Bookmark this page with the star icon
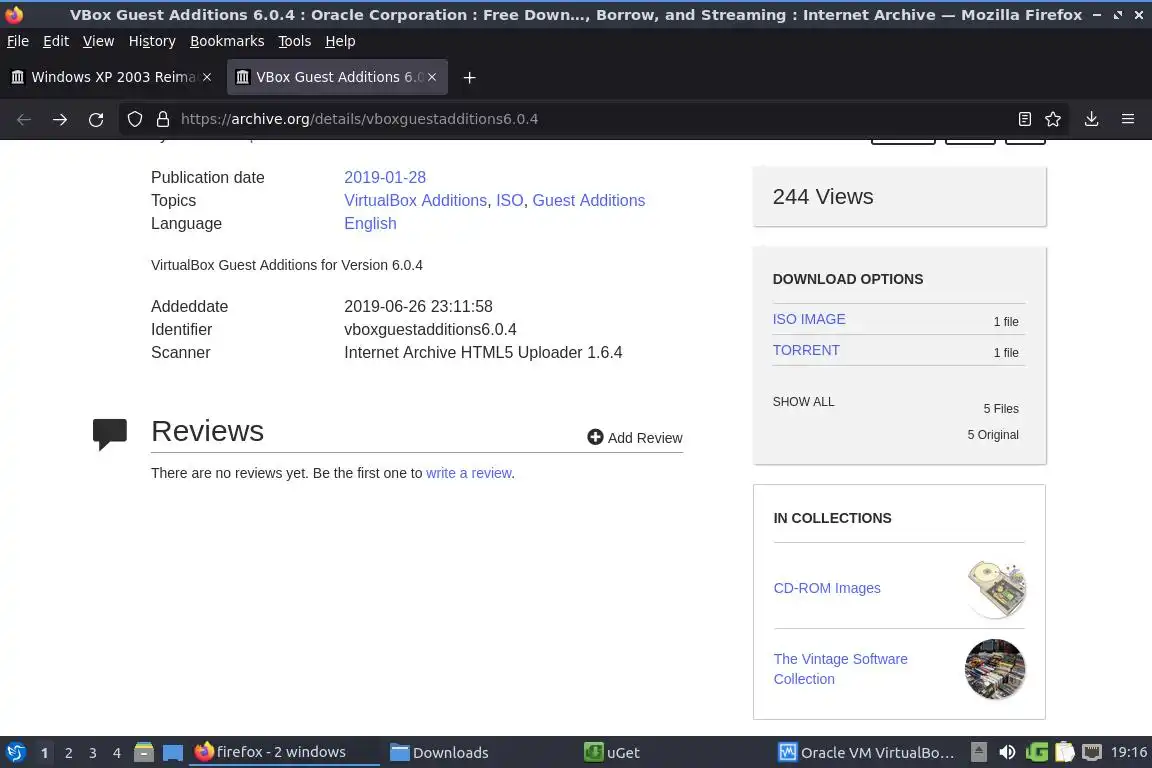1152x768 pixels. pos(1053,119)
